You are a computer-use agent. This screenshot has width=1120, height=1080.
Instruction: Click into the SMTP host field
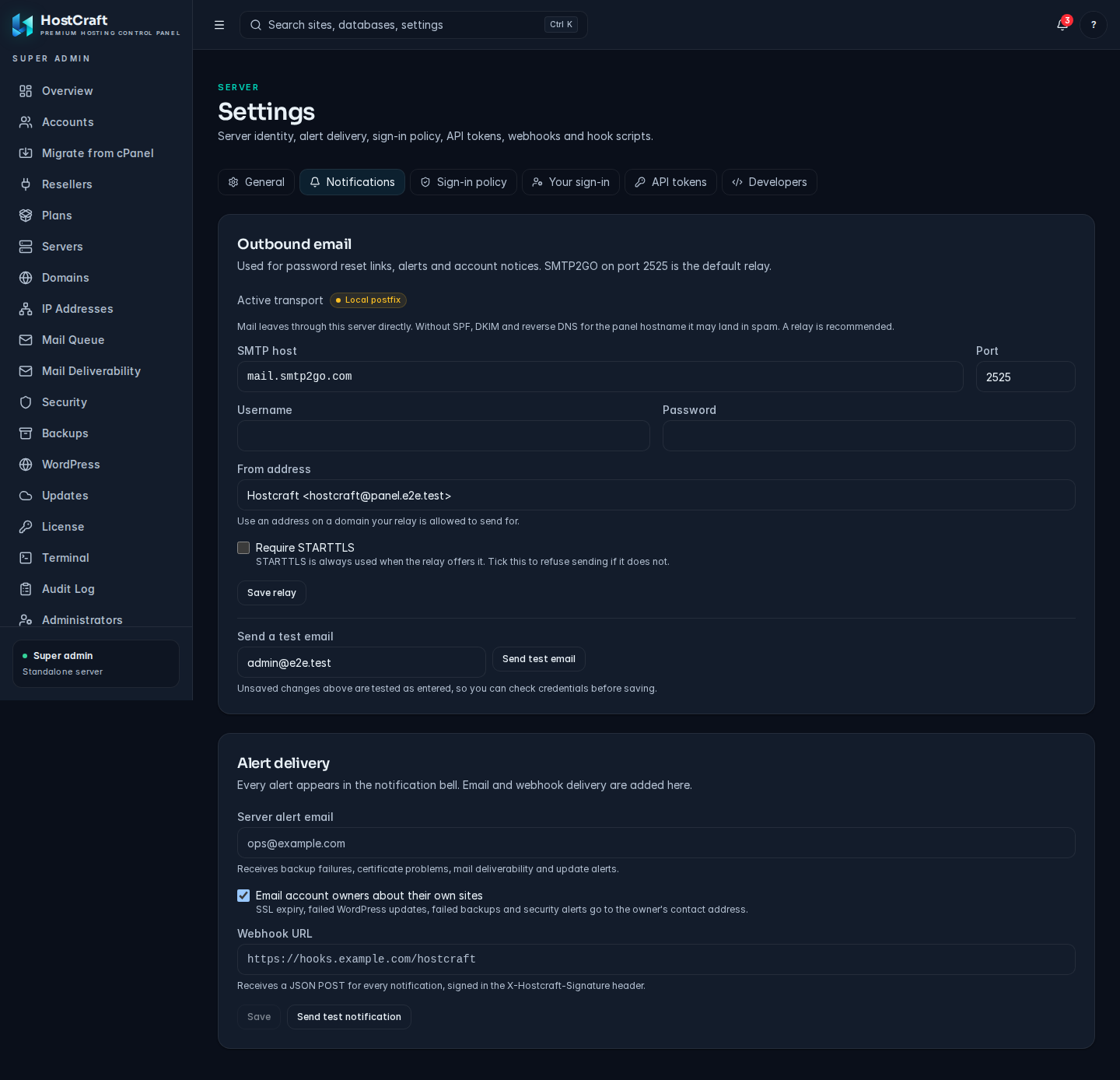pyautogui.click(x=600, y=377)
